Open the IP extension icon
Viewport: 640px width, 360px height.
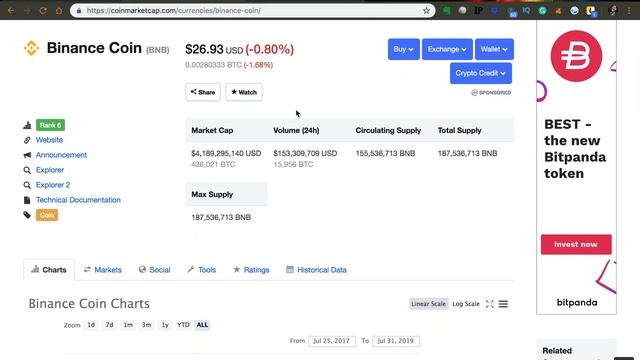(478, 11)
